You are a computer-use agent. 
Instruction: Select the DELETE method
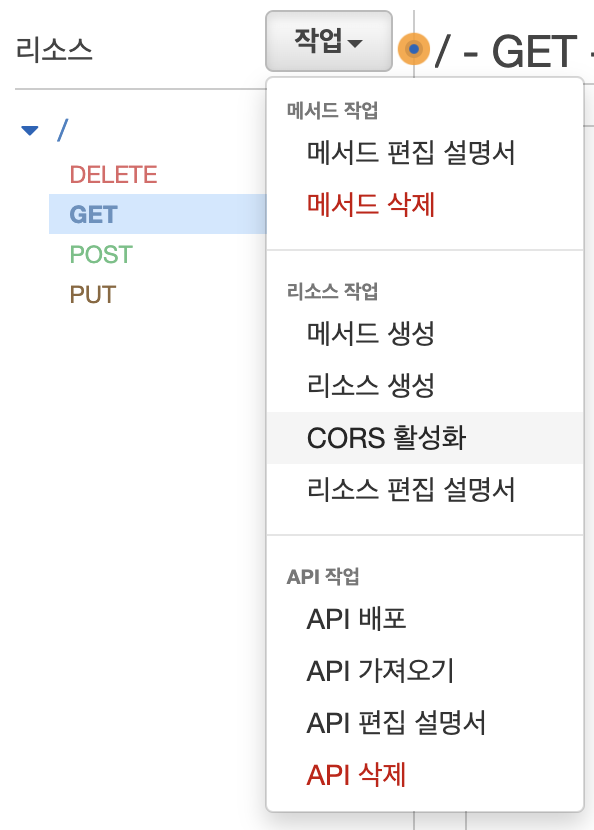click(x=113, y=175)
